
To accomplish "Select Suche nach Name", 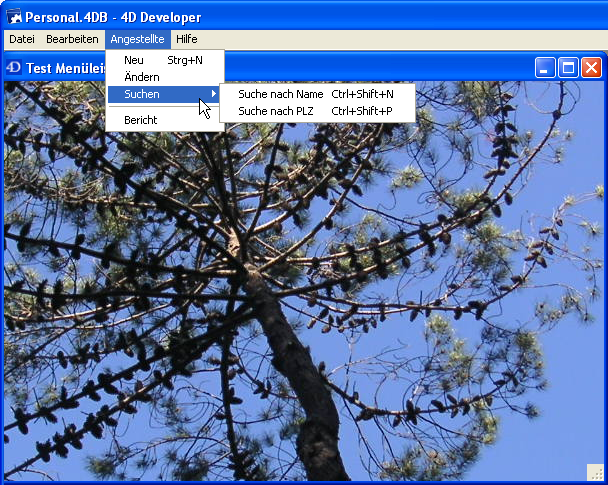I will (317, 94).
